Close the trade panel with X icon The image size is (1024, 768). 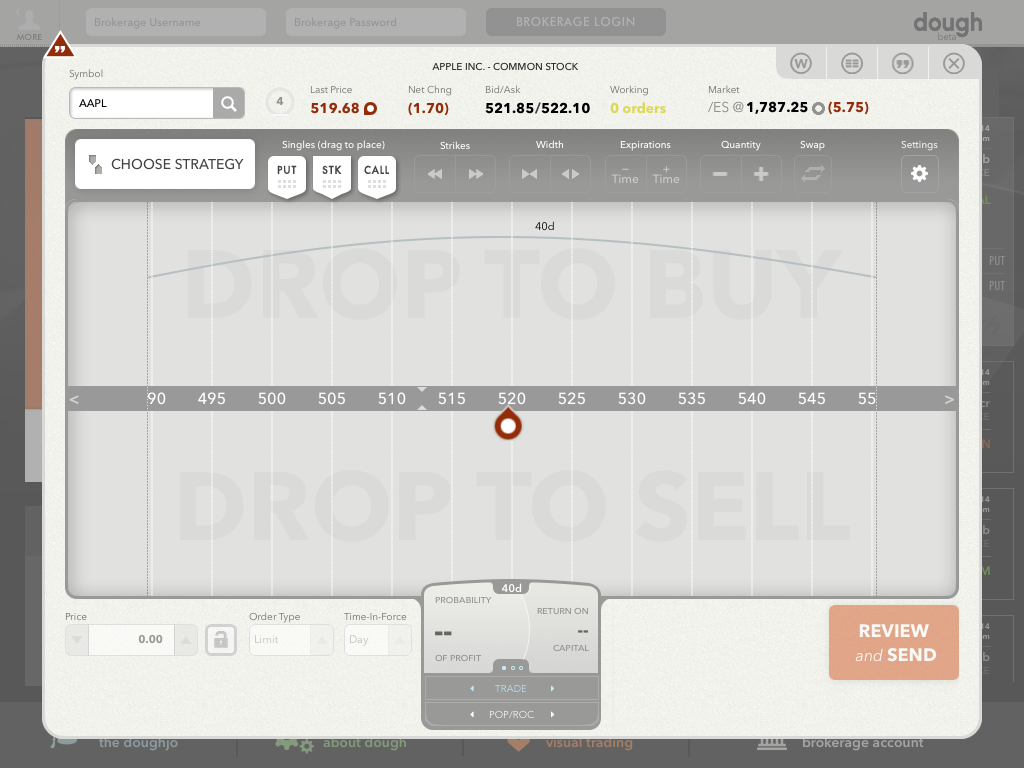click(953, 63)
